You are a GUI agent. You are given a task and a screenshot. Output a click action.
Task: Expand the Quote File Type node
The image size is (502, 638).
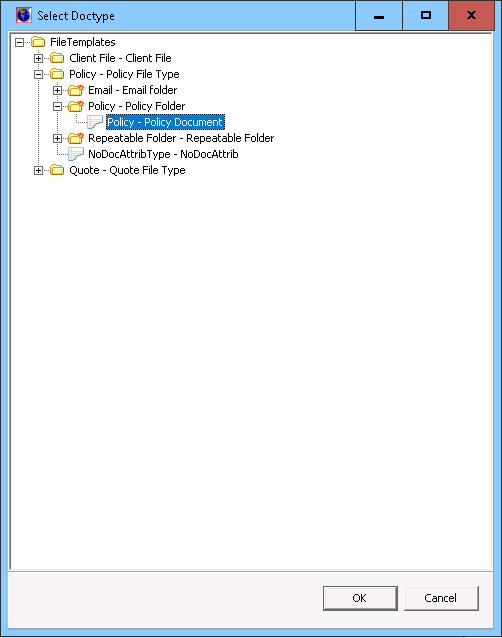coord(38,170)
